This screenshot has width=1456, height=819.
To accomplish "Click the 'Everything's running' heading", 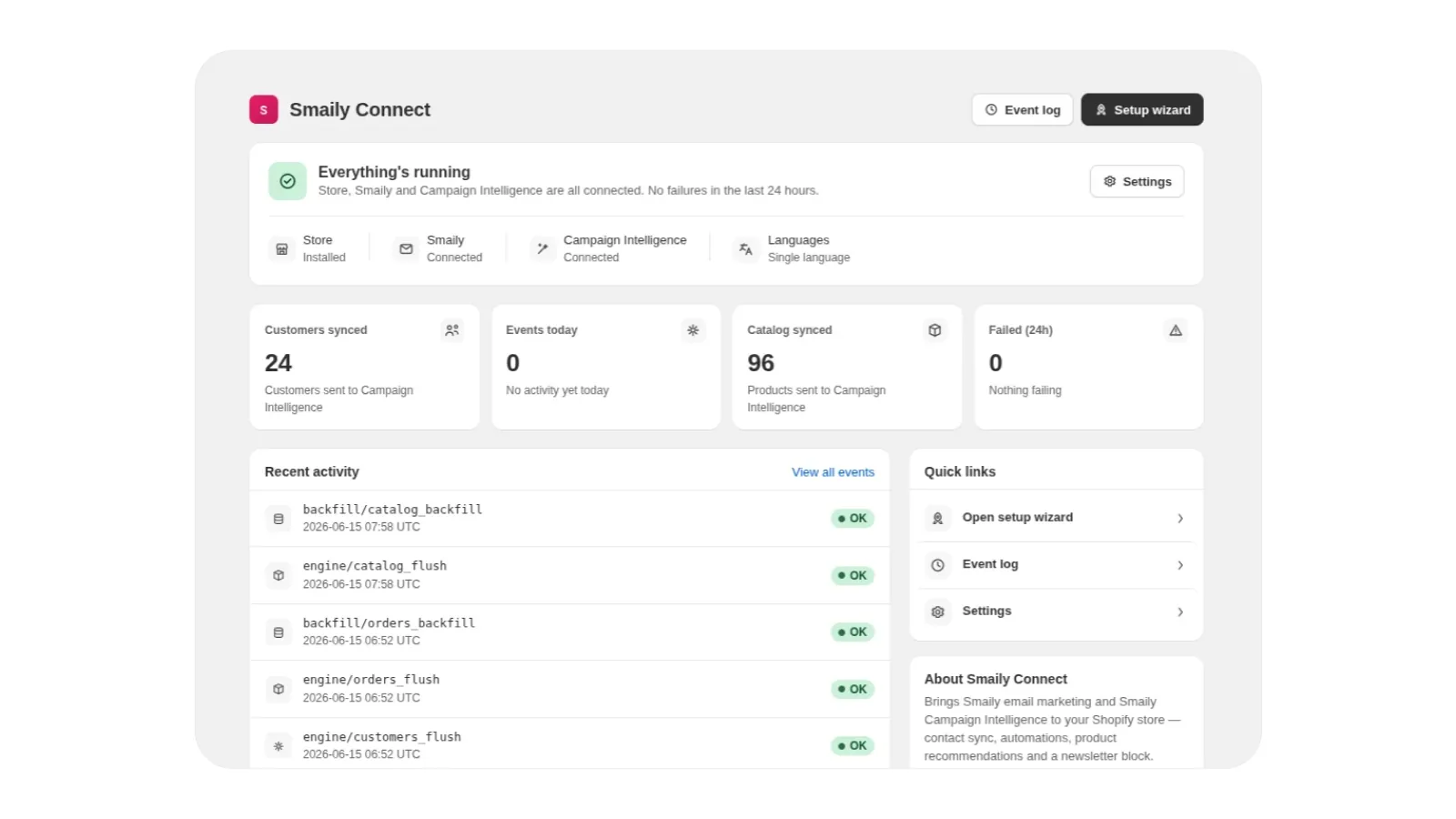I will [x=394, y=172].
